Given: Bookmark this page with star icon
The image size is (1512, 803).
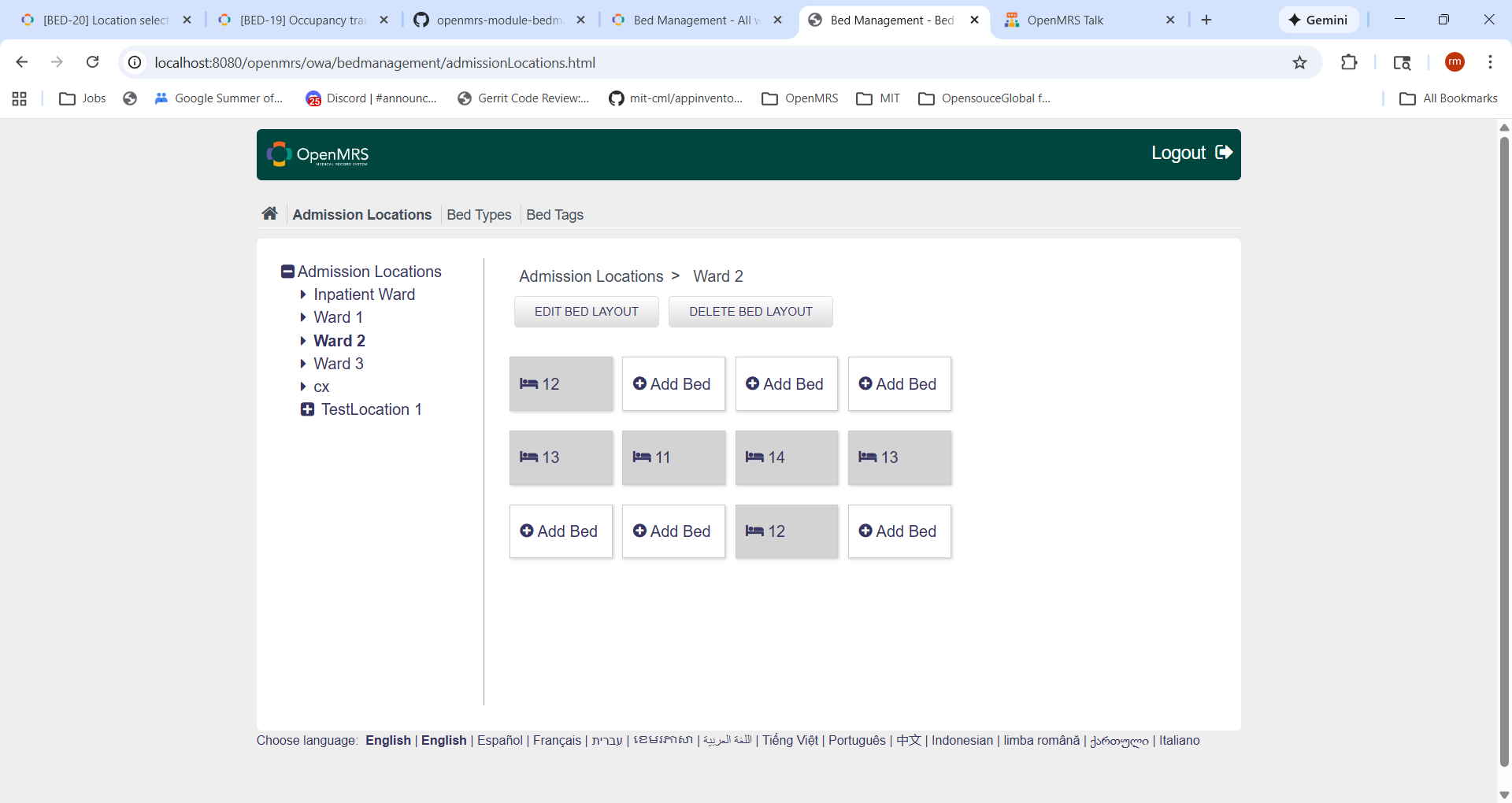Looking at the screenshot, I should click(x=1299, y=63).
